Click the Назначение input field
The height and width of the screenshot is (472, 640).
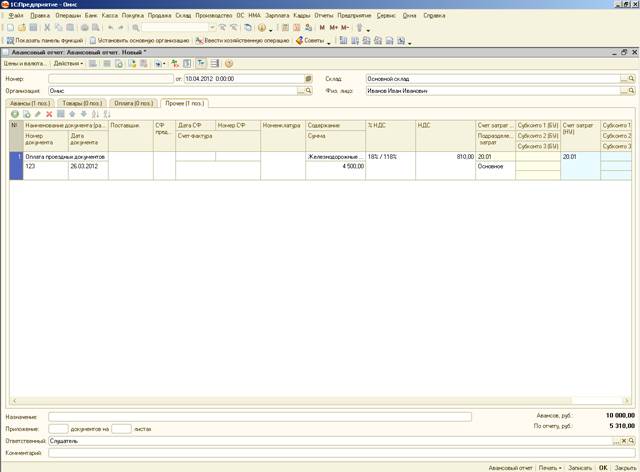tap(260, 416)
